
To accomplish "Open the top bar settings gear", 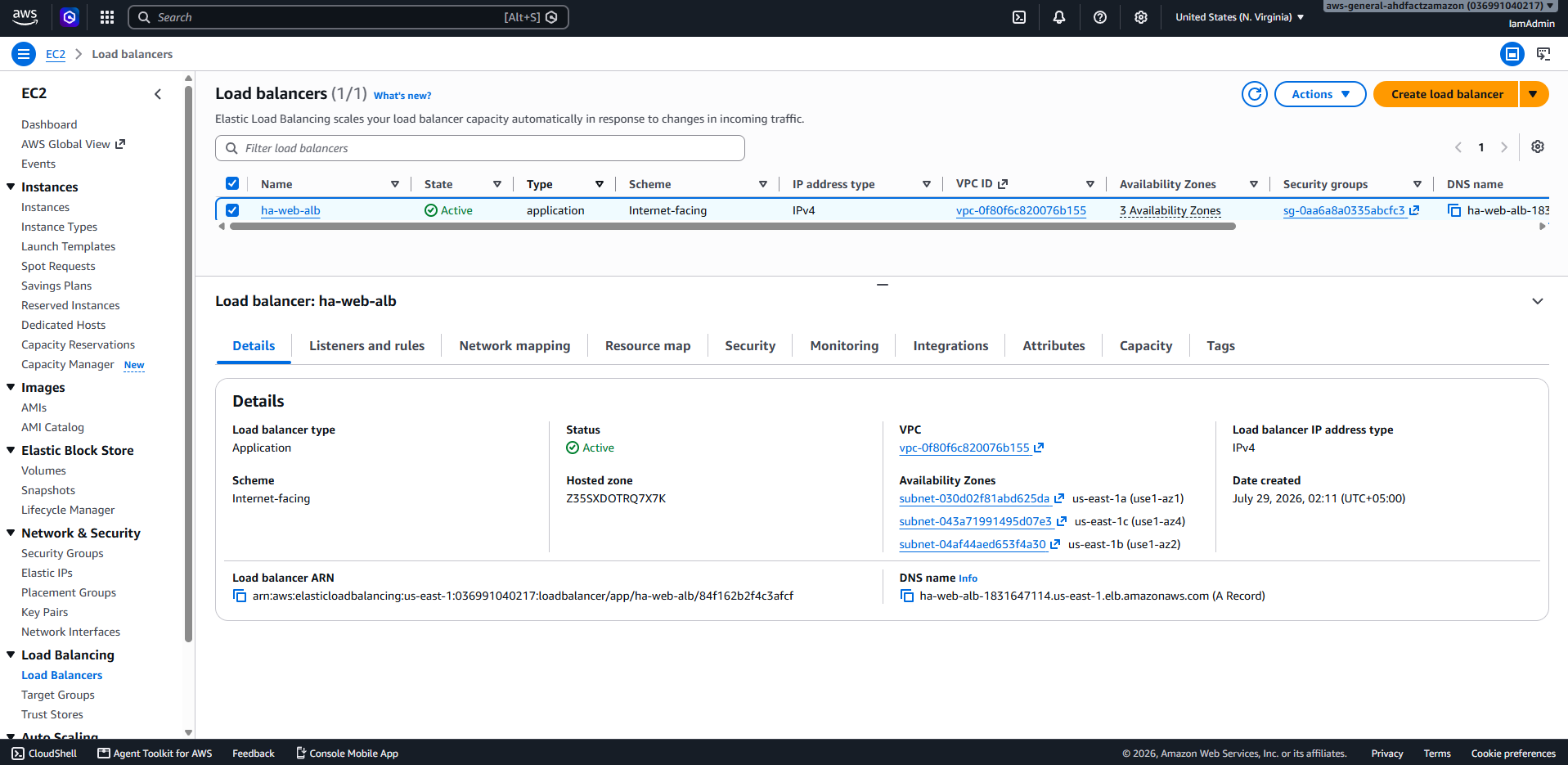I will coord(1141,17).
